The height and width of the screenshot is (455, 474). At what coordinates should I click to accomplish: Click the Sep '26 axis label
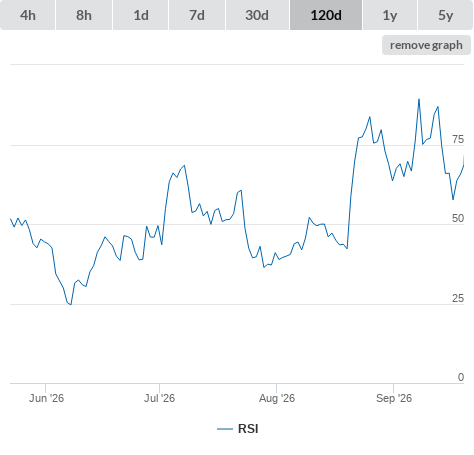point(394,398)
